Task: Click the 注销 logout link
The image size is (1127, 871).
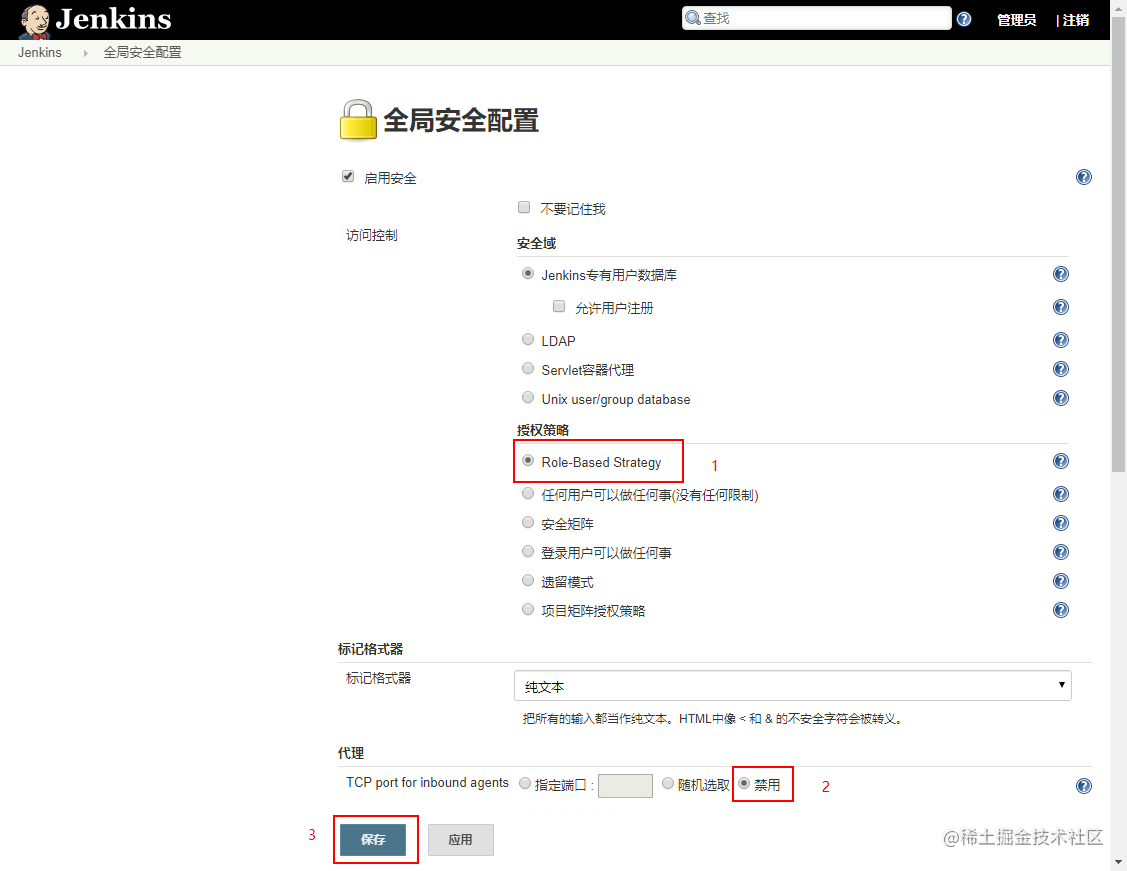Action: pos(1075,20)
